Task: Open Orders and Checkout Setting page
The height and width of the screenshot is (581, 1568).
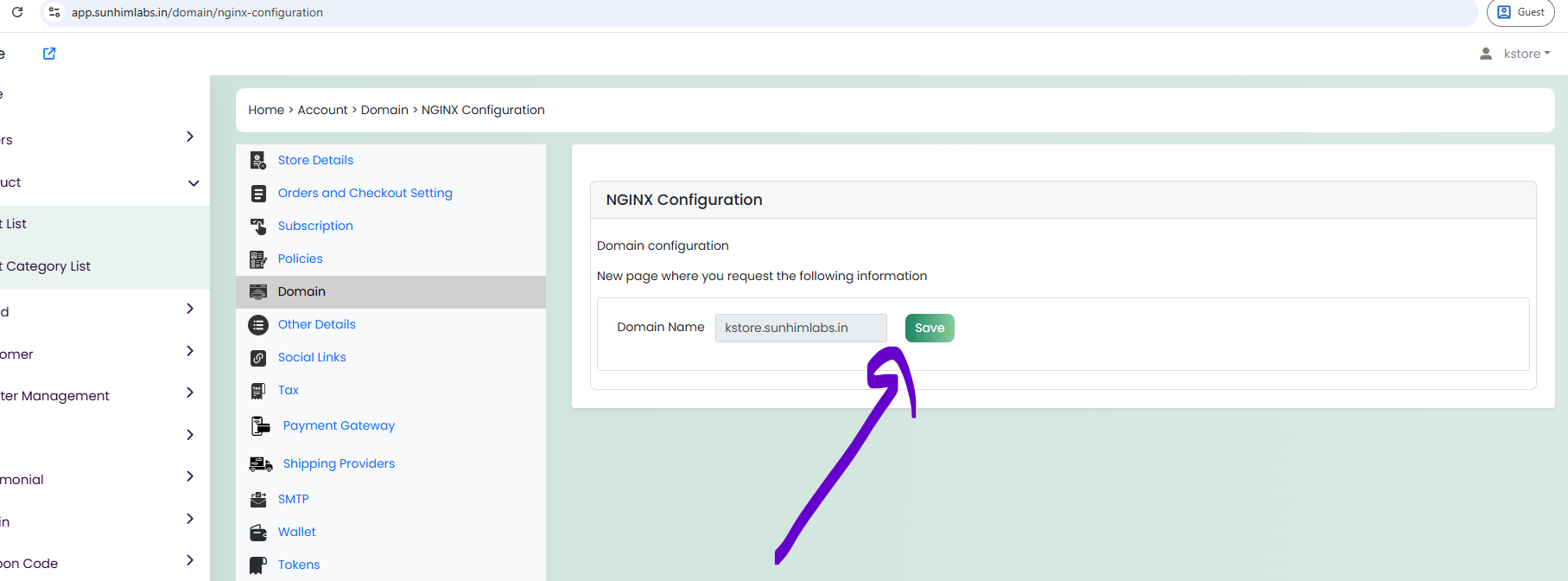Action: coord(365,193)
